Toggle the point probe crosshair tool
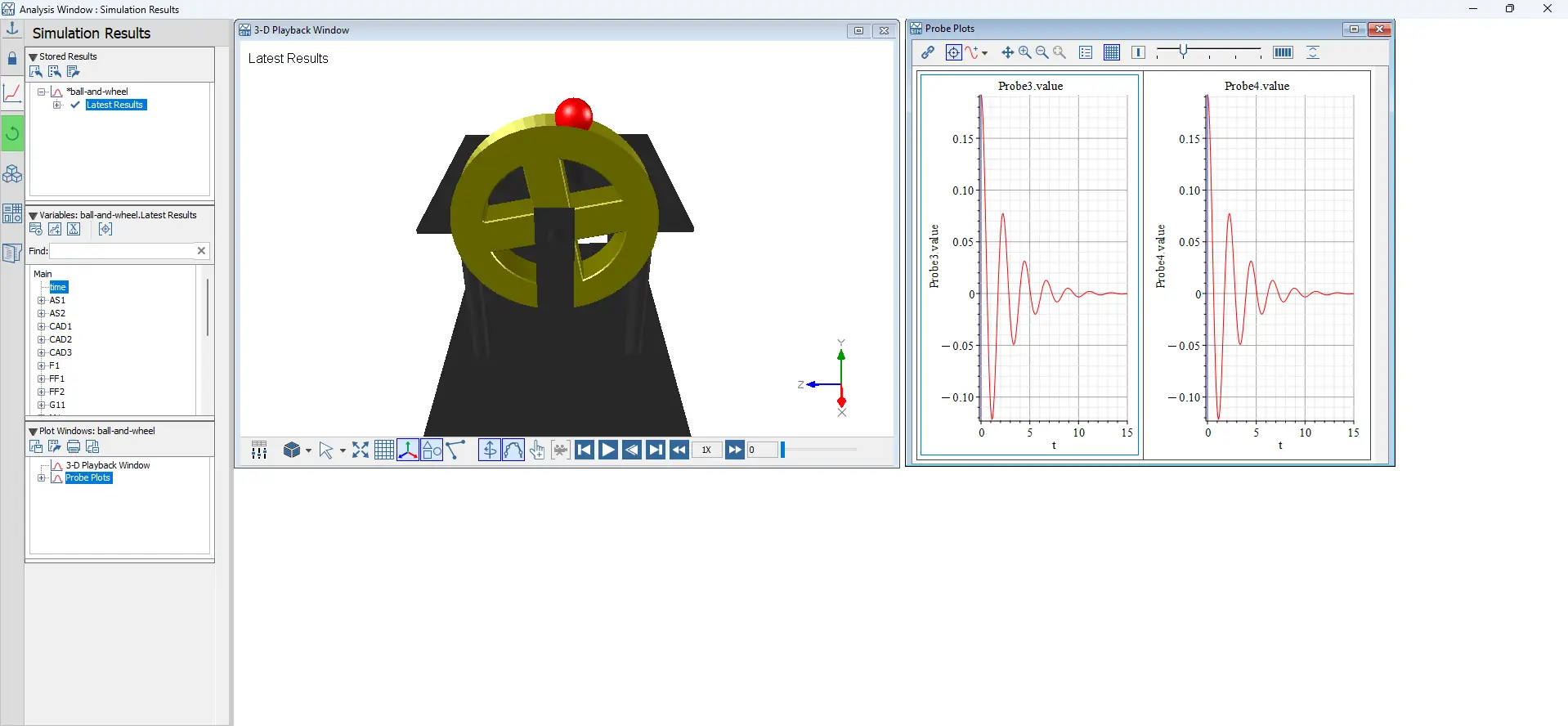Screen dimensions: 1568x726 [x=954, y=52]
